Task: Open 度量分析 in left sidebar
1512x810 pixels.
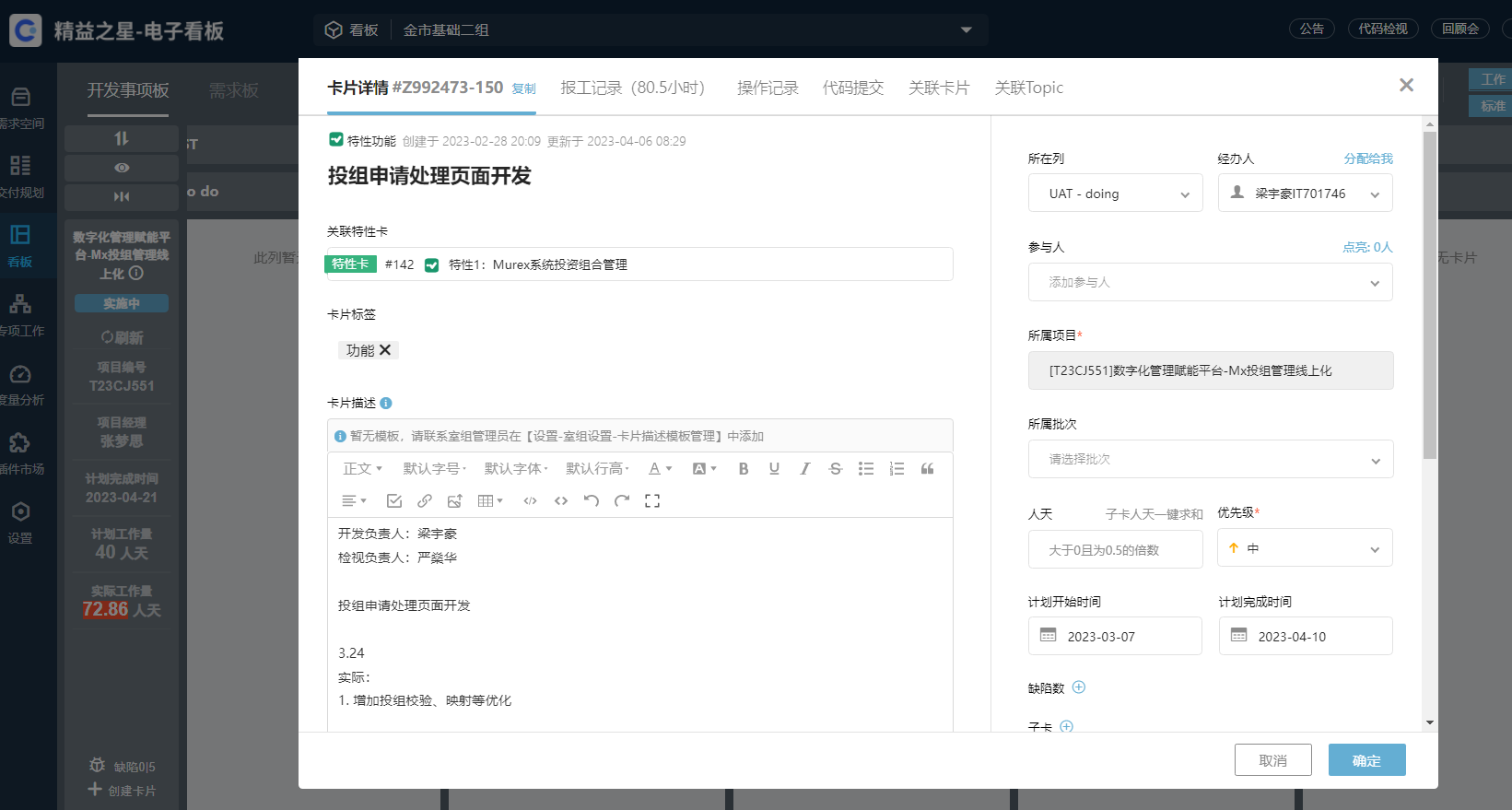Action: pyautogui.click(x=21, y=384)
